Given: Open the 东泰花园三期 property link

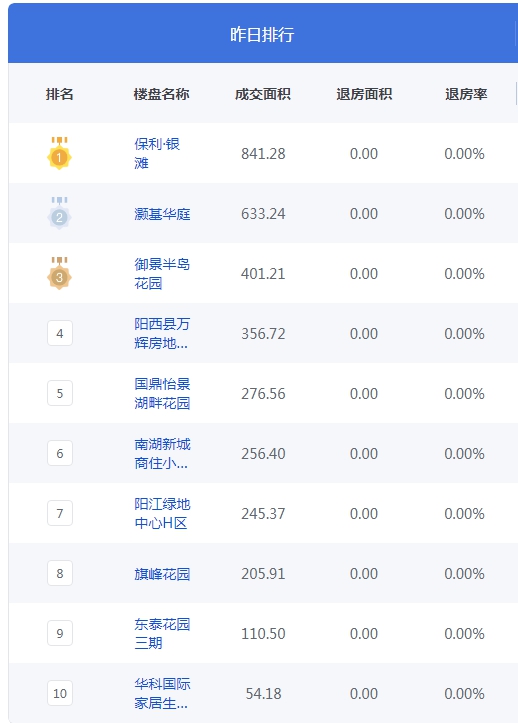Looking at the screenshot, I should 162,633.
